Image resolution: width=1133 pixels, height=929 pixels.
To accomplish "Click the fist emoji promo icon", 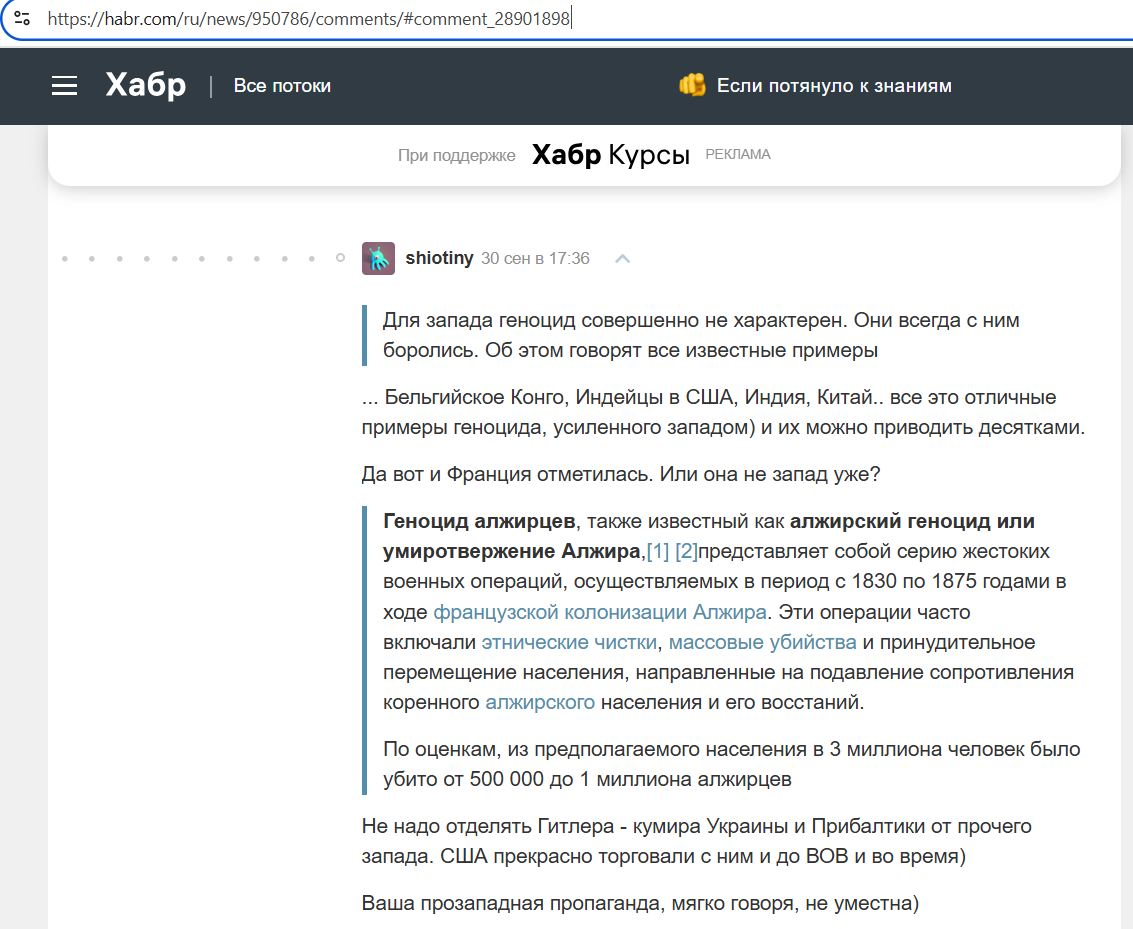I will 692,86.
